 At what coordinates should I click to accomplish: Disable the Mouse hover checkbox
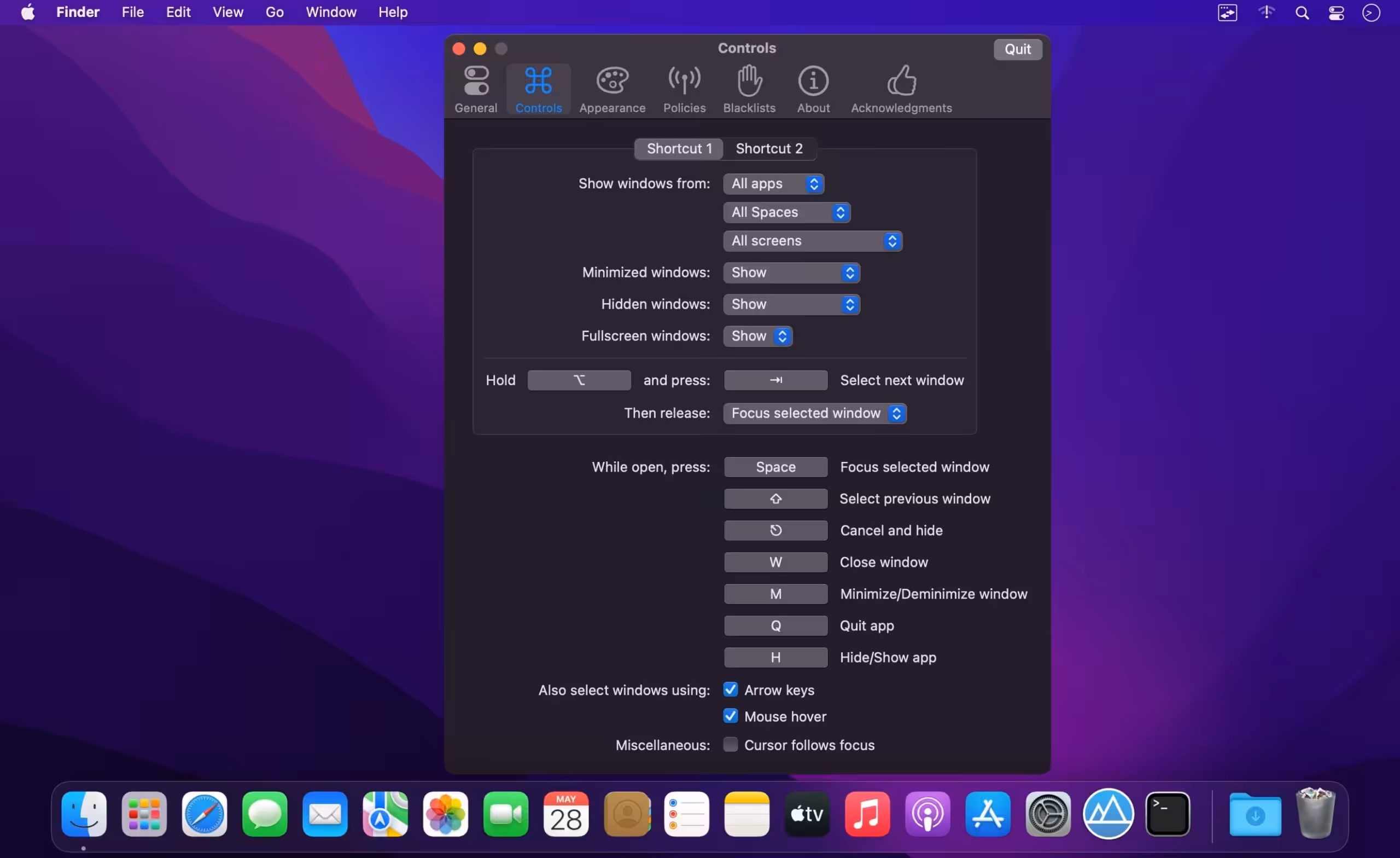(730, 716)
